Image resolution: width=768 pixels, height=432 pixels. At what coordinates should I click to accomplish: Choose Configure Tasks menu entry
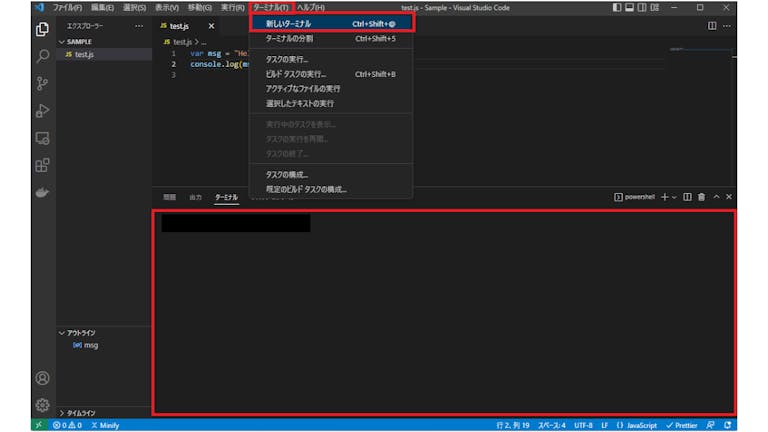[331, 174]
